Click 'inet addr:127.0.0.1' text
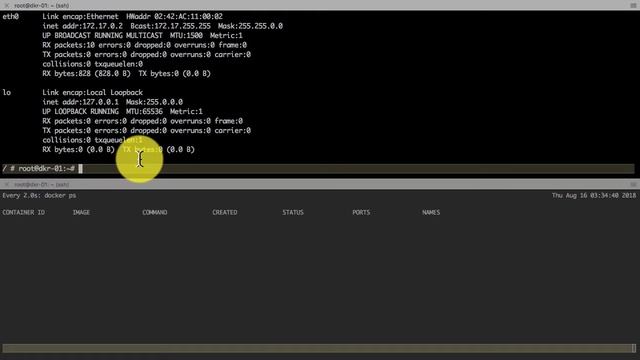The width and height of the screenshot is (640, 360). pos(80,102)
